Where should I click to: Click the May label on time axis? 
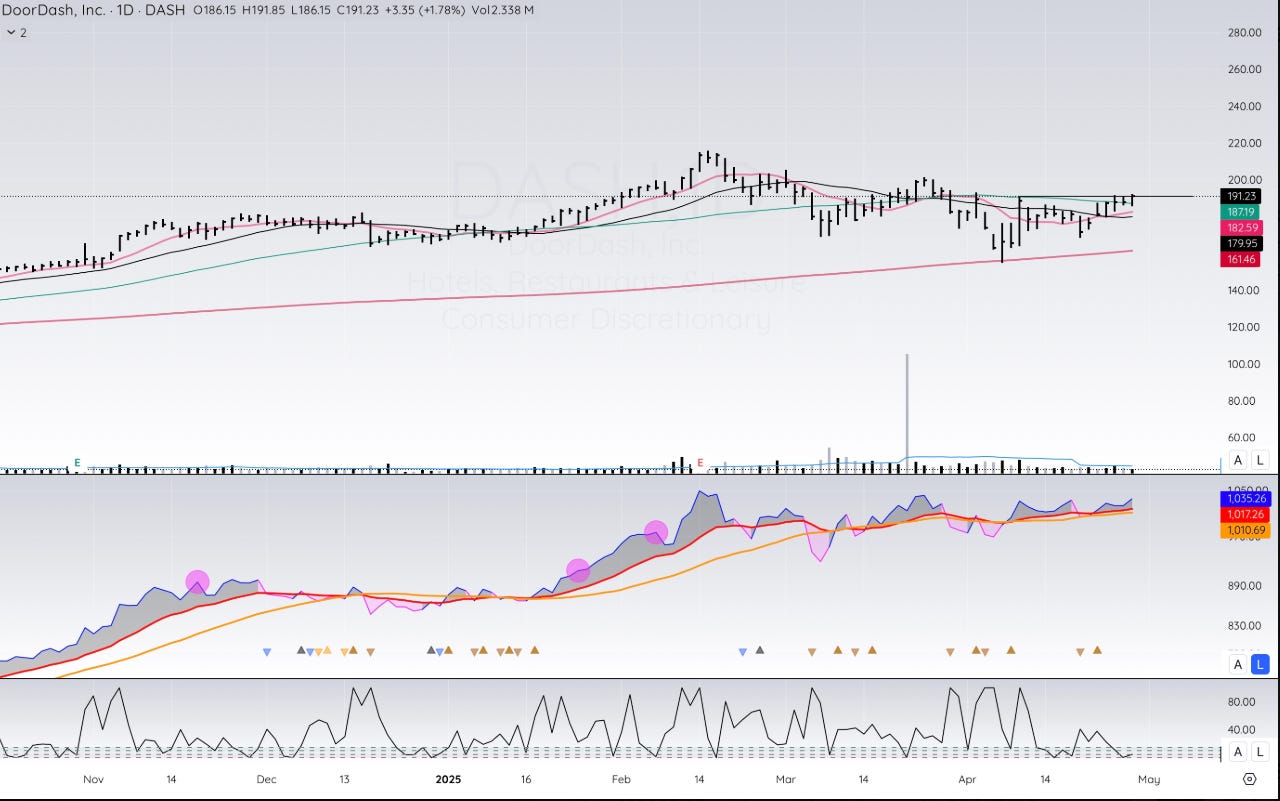(x=1148, y=779)
